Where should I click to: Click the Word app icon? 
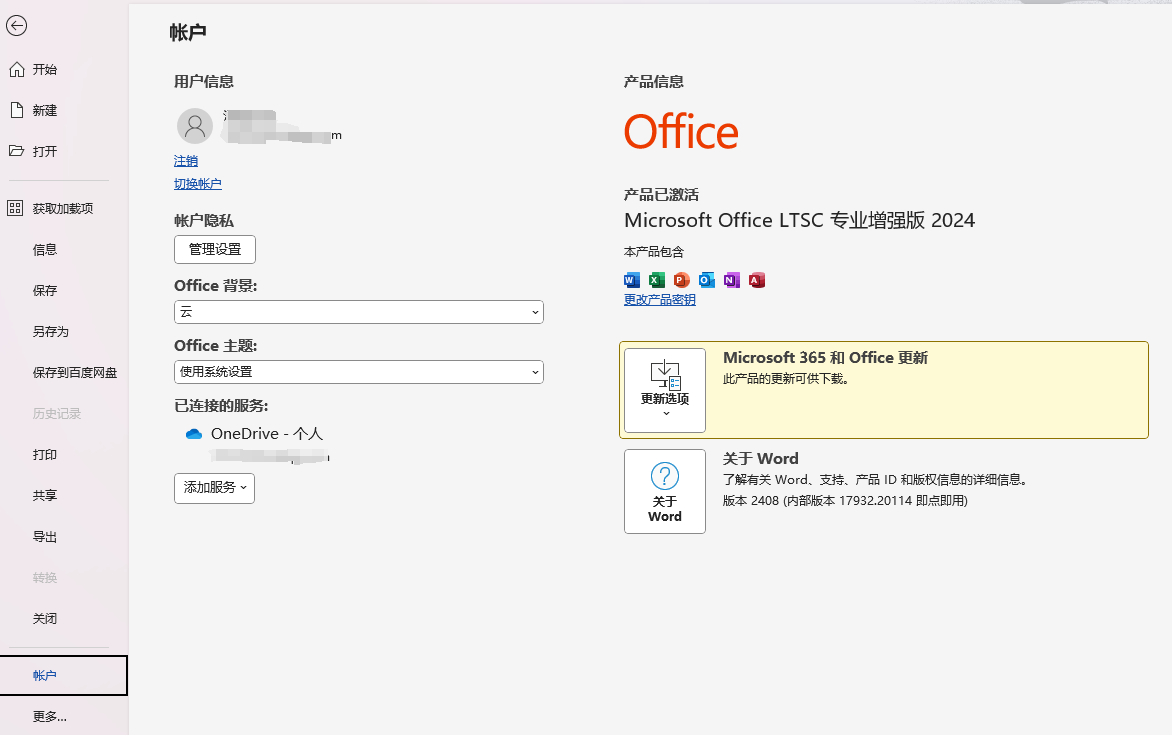[x=632, y=280]
